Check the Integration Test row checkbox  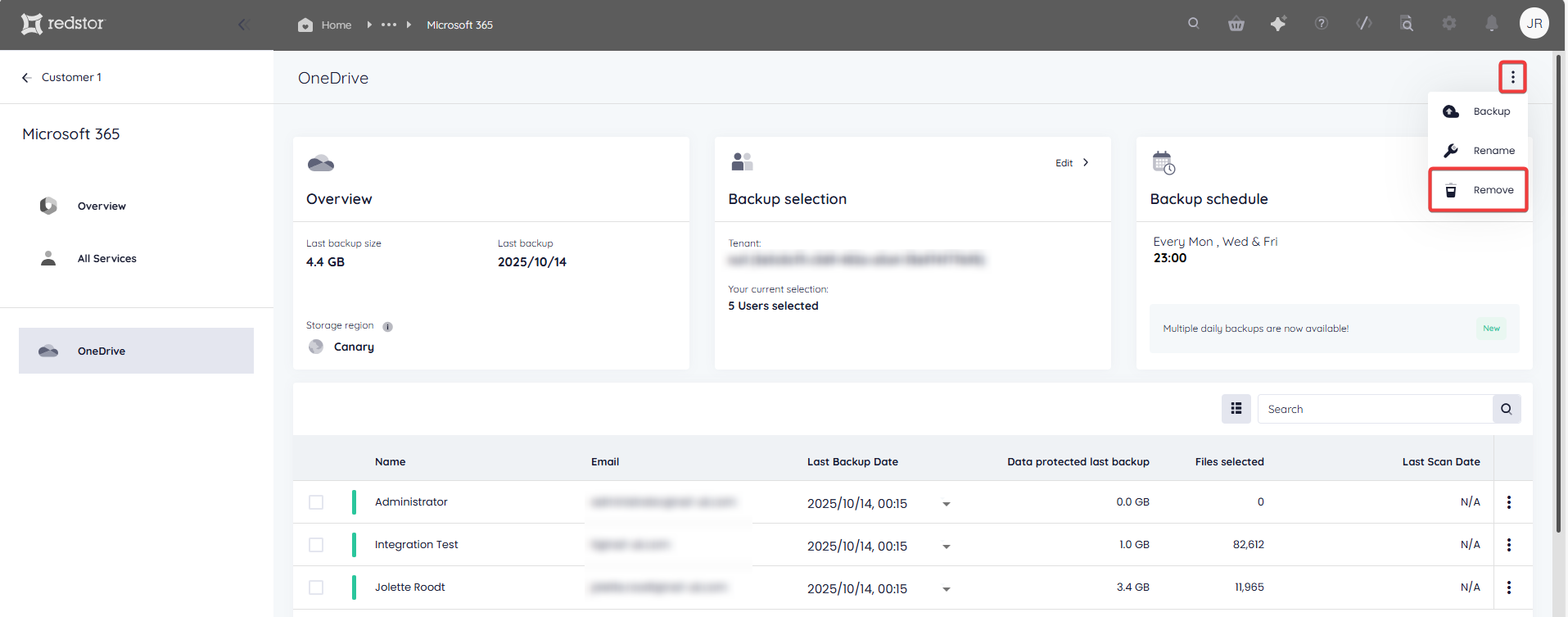coord(316,545)
